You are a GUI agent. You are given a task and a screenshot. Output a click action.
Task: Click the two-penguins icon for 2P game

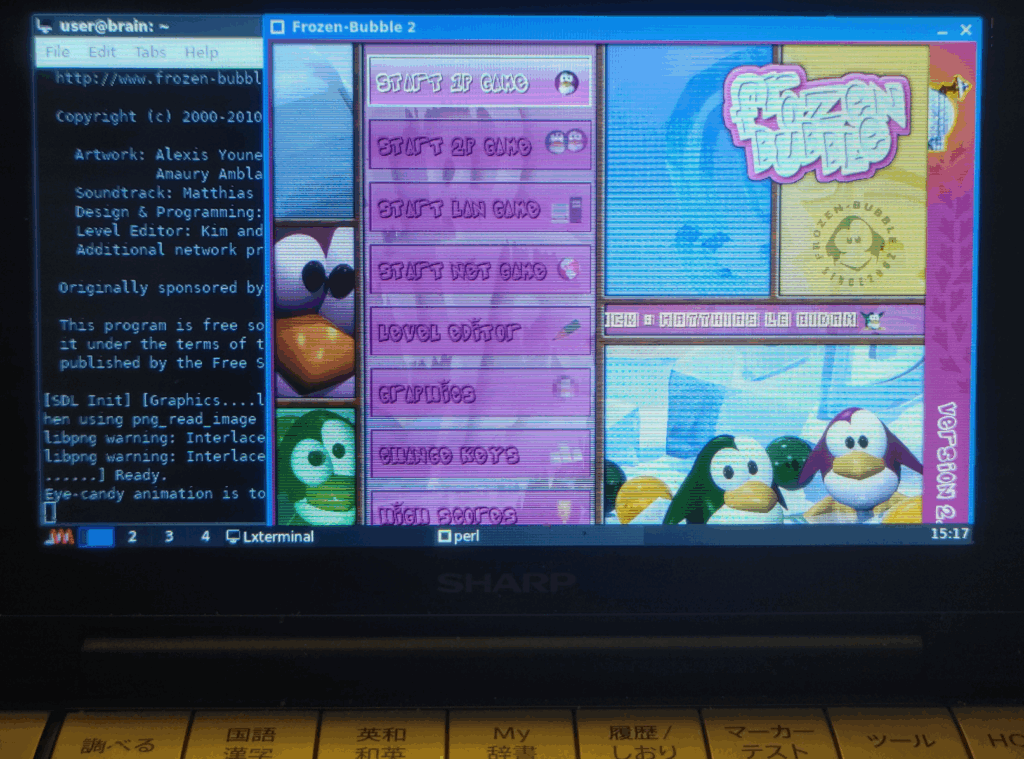pyautogui.click(x=564, y=144)
